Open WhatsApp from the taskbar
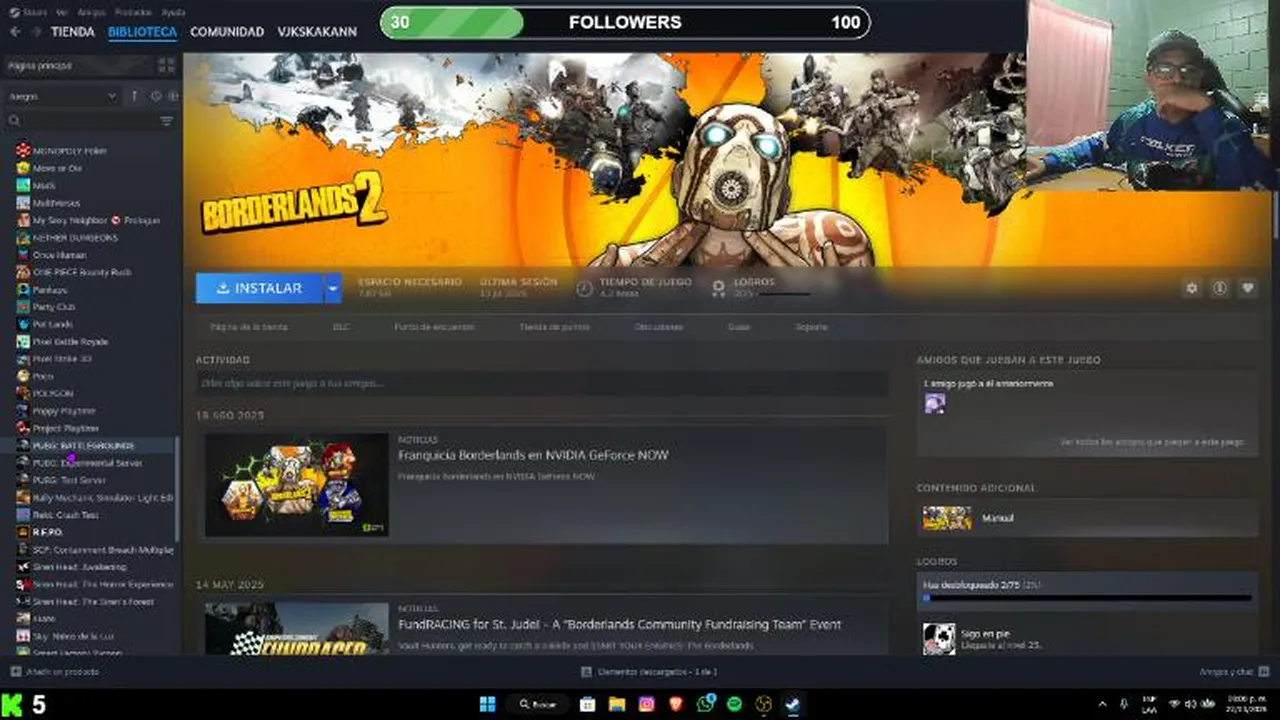This screenshot has width=1280, height=720. click(706, 704)
